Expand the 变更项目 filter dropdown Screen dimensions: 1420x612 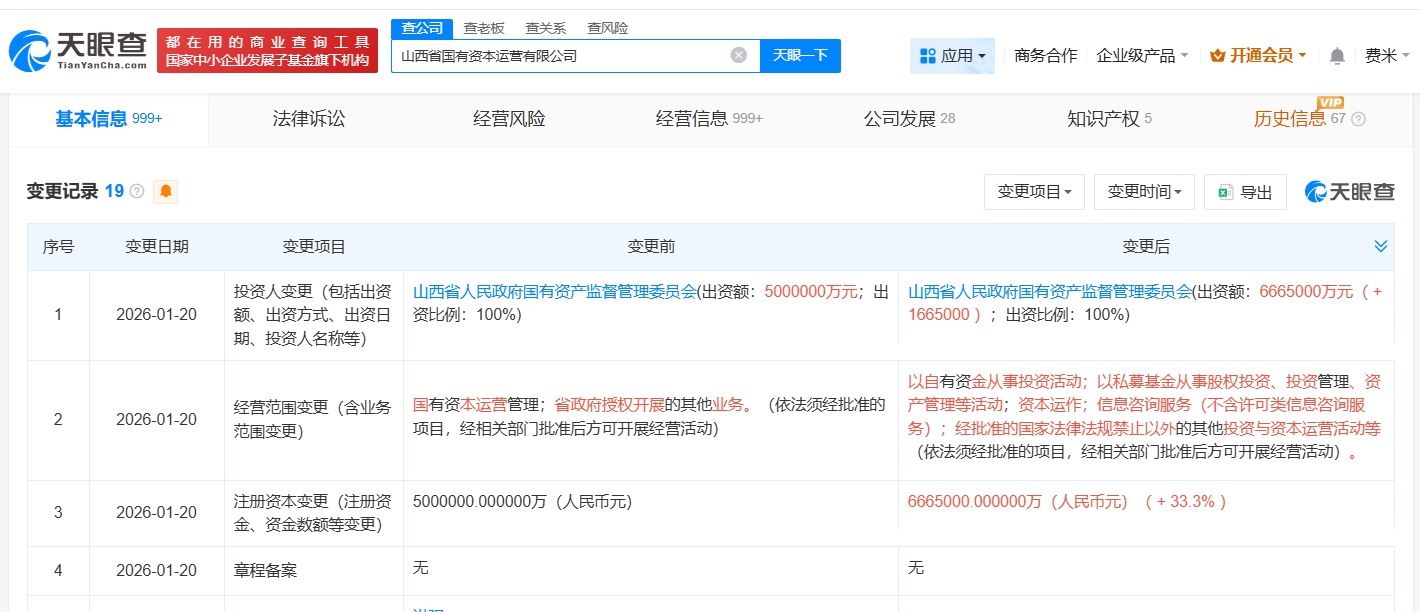coord(1034,192)
